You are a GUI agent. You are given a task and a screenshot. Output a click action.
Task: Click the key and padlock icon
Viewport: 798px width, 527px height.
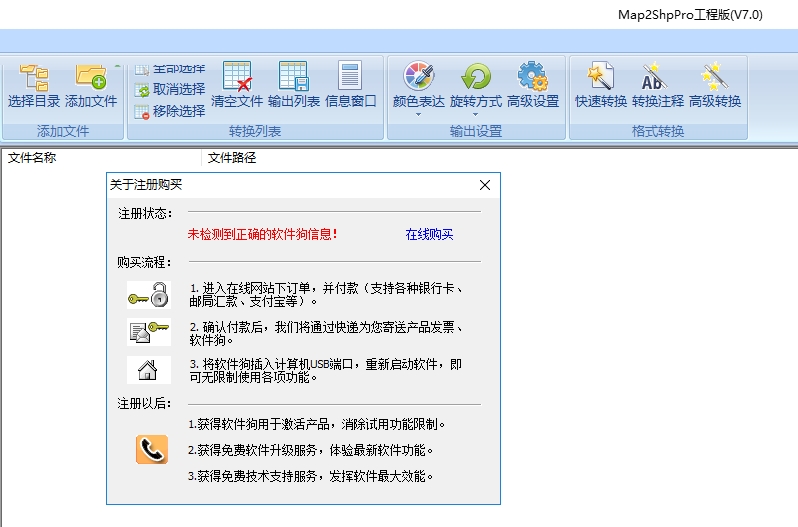coord(149,295)
